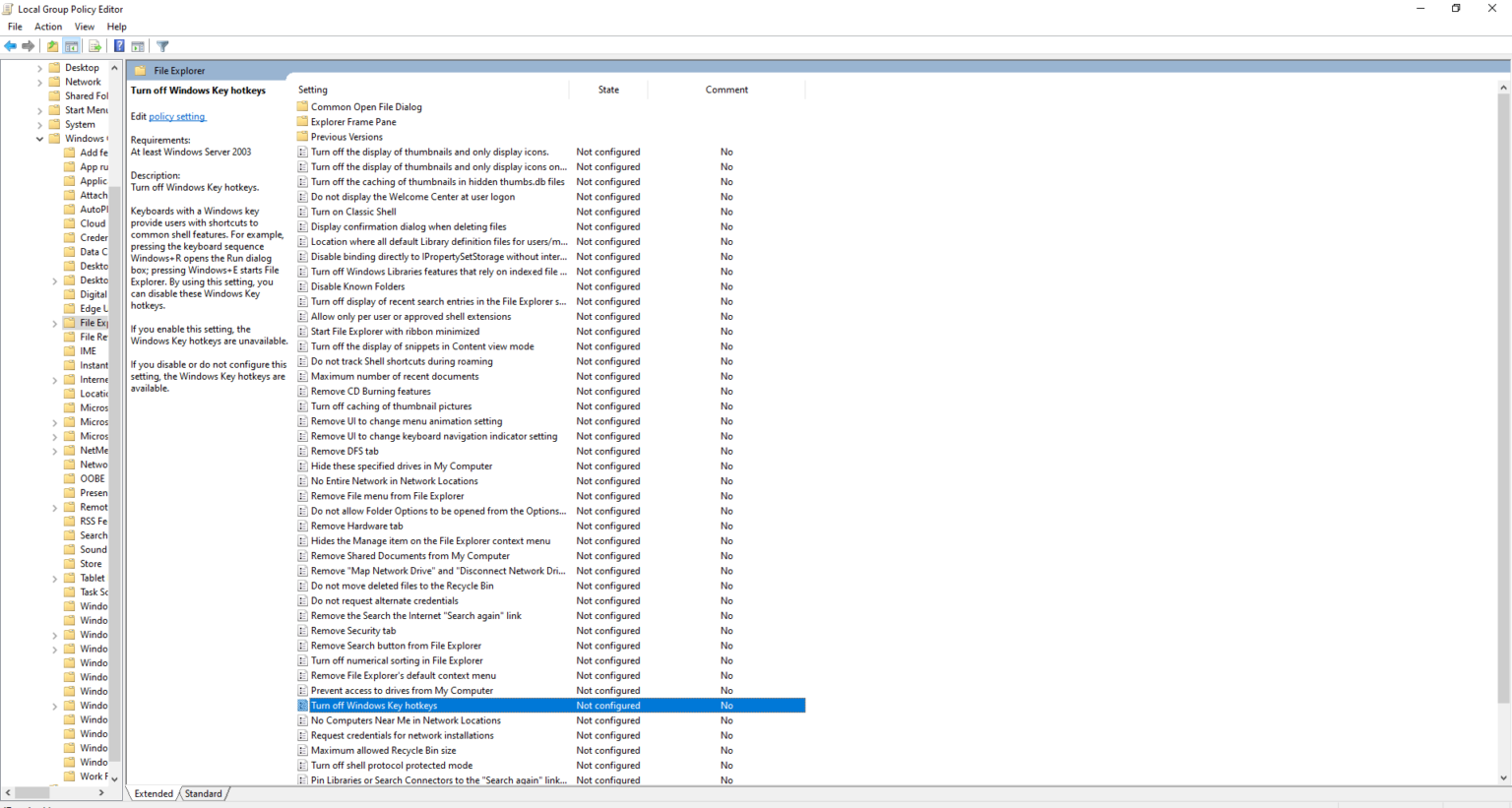Expand the System node in the sidebar
Image resolution: width=1512 pixels, height=808 pixels.
(39, 124)
